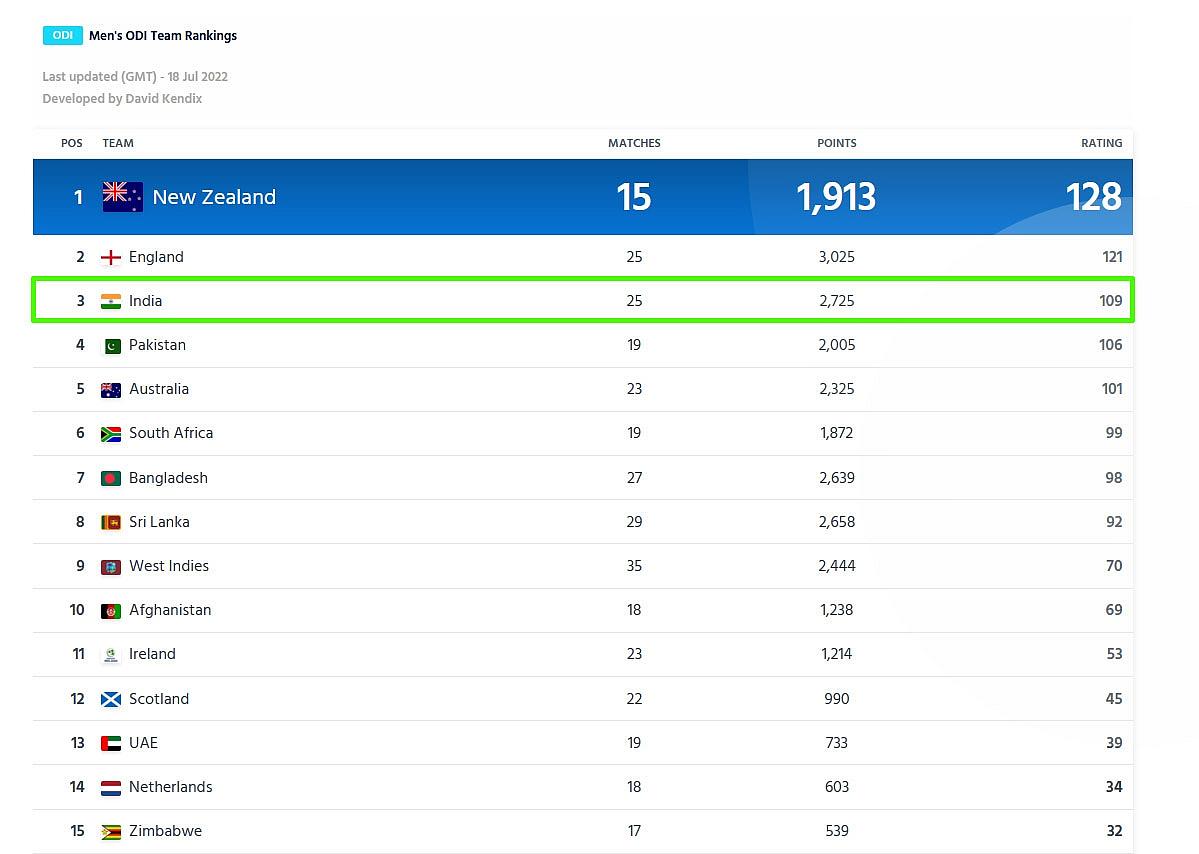The width and height of the screenshot is (1199, 854).
Task: Select the New Zealand team name
Action: (214, 197)
